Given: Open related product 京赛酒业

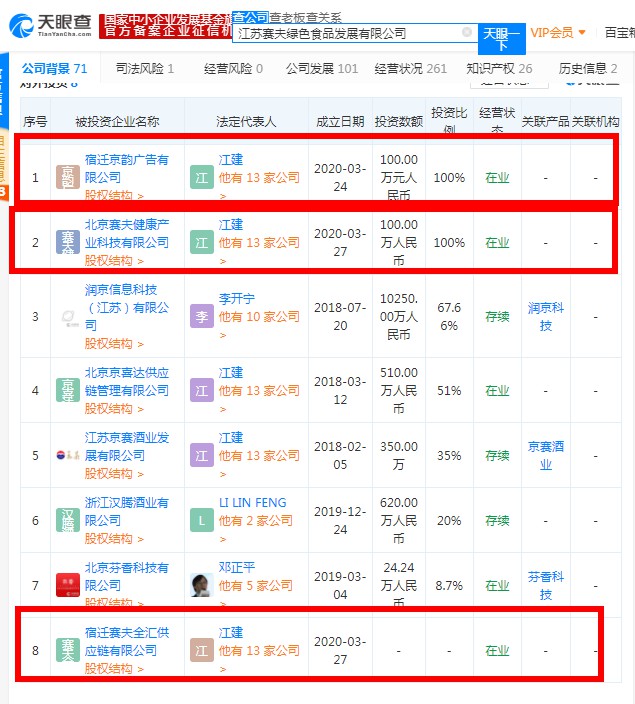Looking at the screenshot, I should tap(546, 455).
